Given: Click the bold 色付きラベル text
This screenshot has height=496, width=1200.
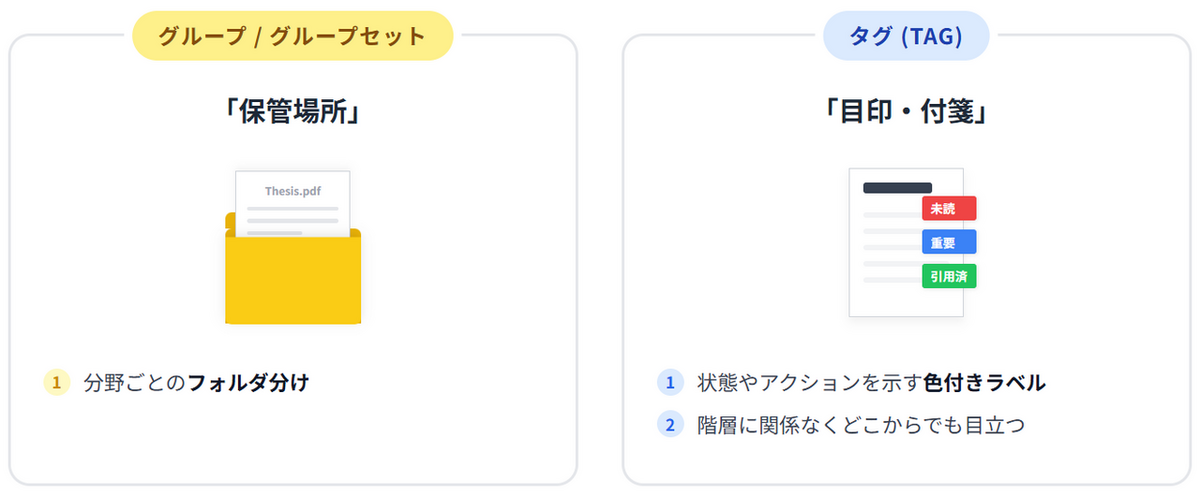Looking at the screenshot, I should coord(984,382).
